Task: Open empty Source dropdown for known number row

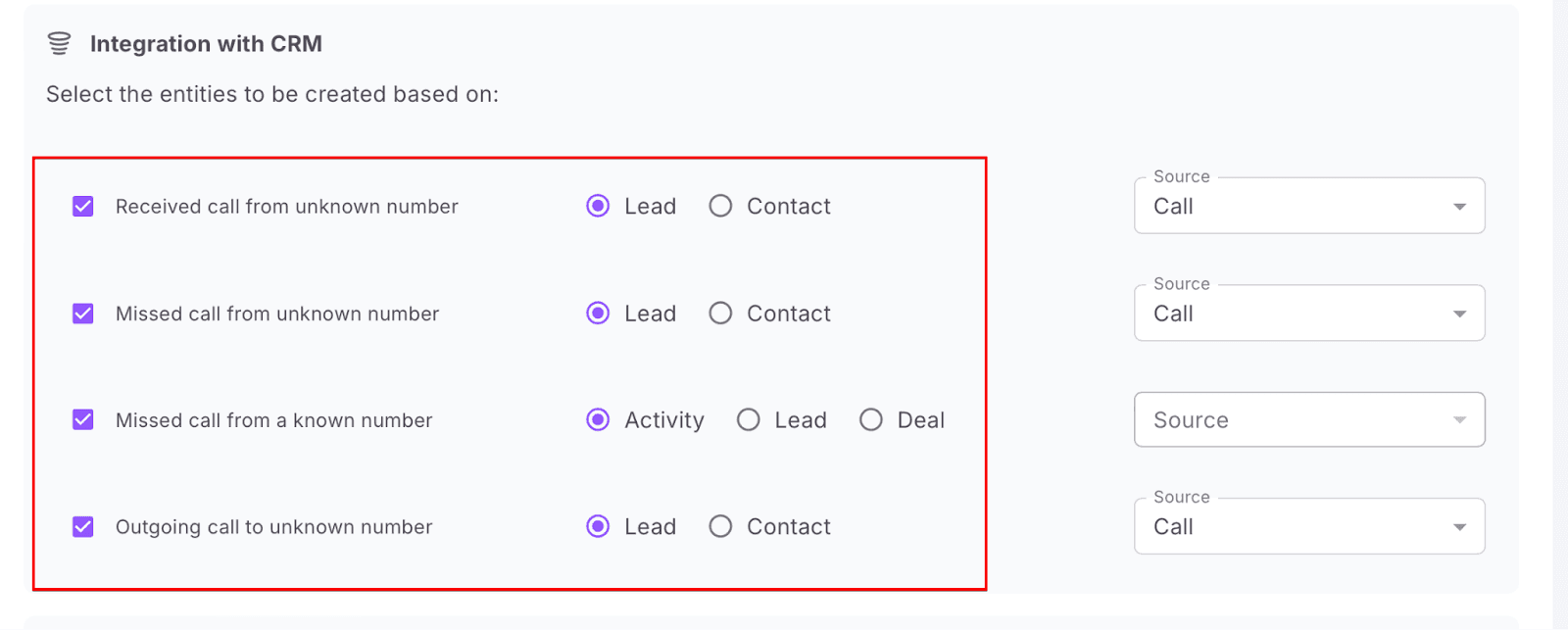Action: [x=1308, y=420]
